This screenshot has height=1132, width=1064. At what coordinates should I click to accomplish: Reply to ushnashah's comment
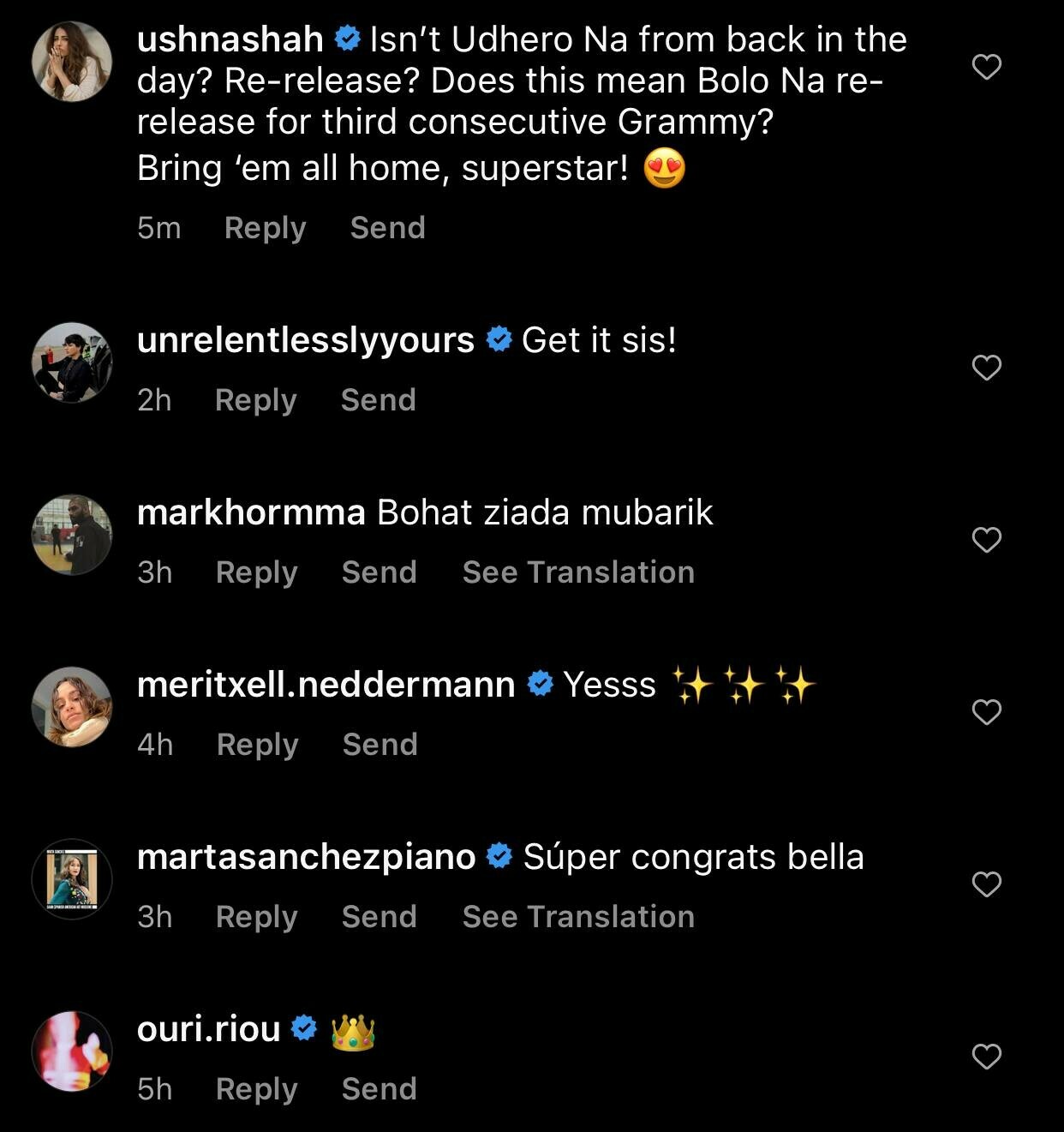pyautogui.click(x=265, y=228)
